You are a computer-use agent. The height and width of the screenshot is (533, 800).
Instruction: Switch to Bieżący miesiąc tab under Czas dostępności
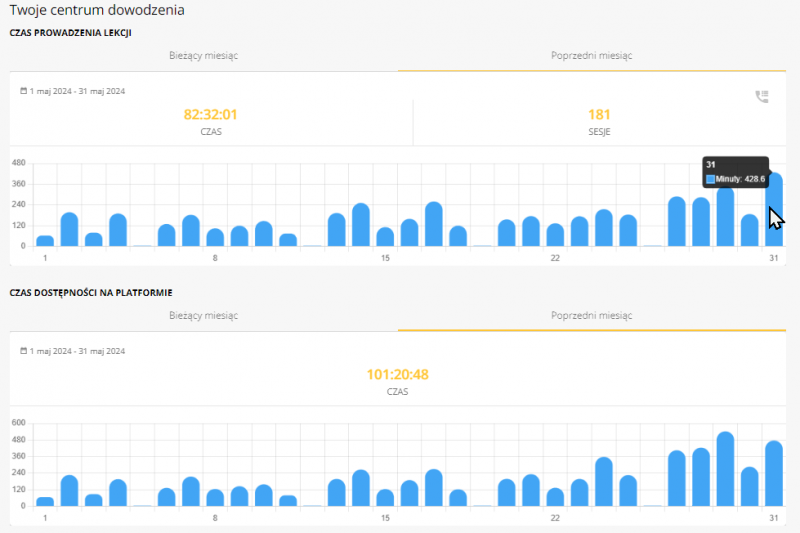coord(204,315)
